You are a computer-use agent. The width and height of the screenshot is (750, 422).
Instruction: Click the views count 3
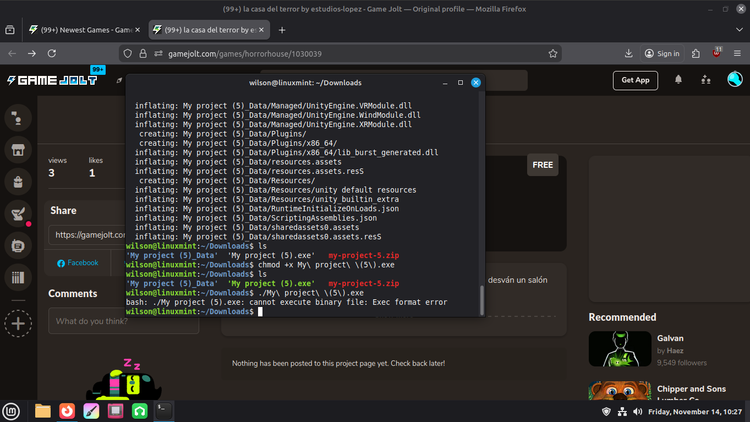pyautogui.click(x=51, y=173)
